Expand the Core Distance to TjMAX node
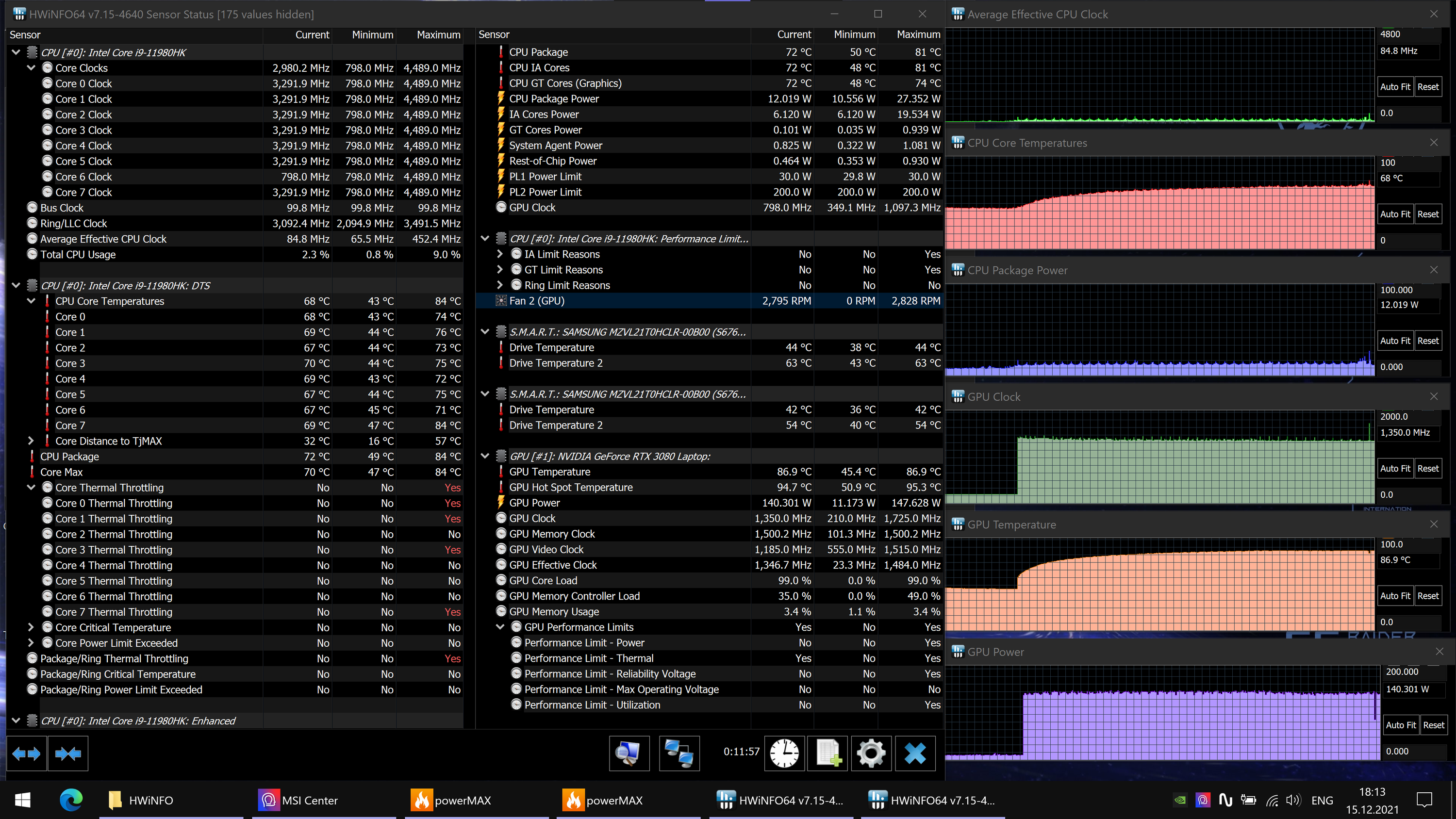This screenshot has width=1456, height=819. [31, 441]
